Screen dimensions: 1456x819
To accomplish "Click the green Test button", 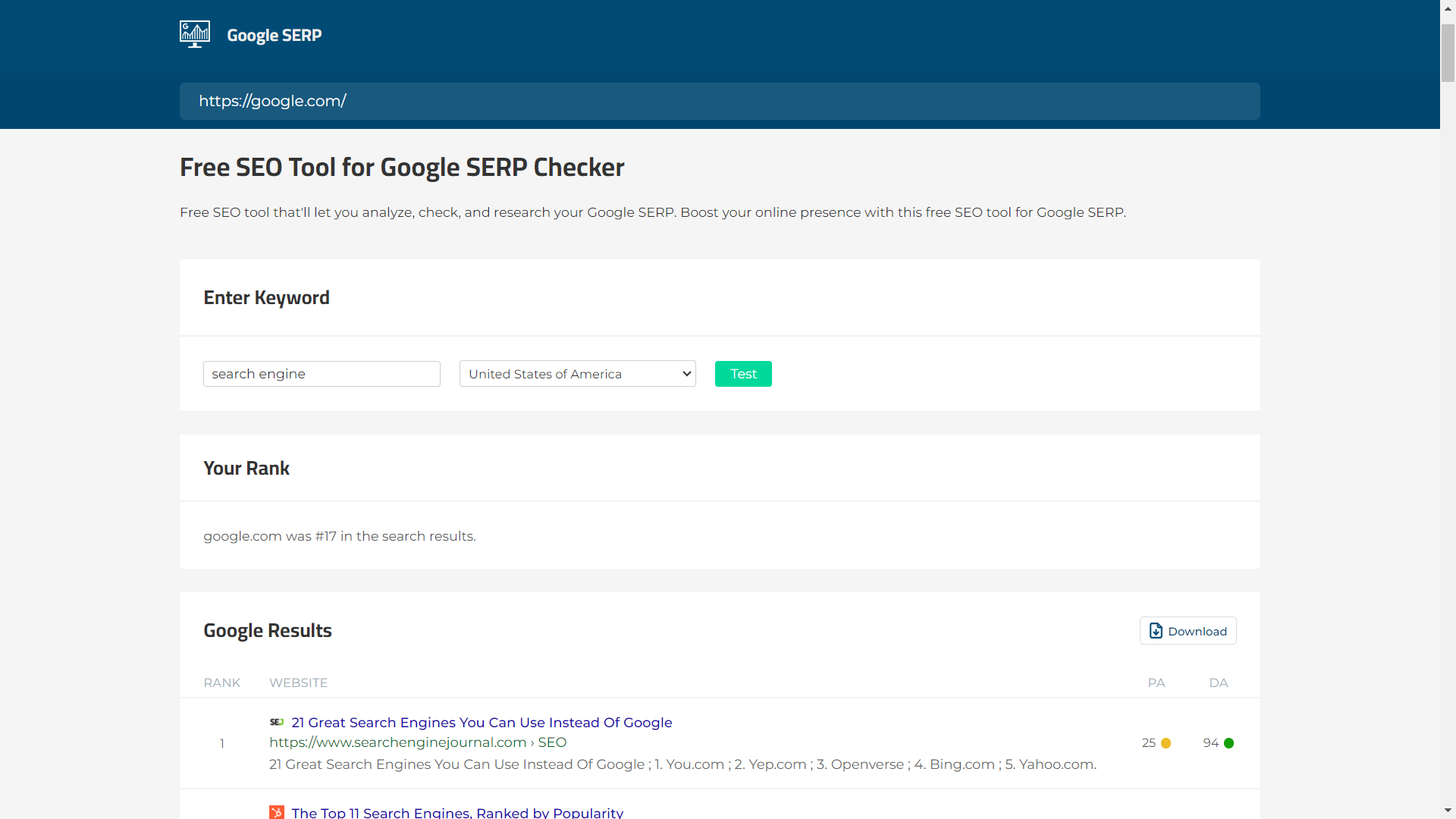I will pyautogui.click(x=743, y=374).
